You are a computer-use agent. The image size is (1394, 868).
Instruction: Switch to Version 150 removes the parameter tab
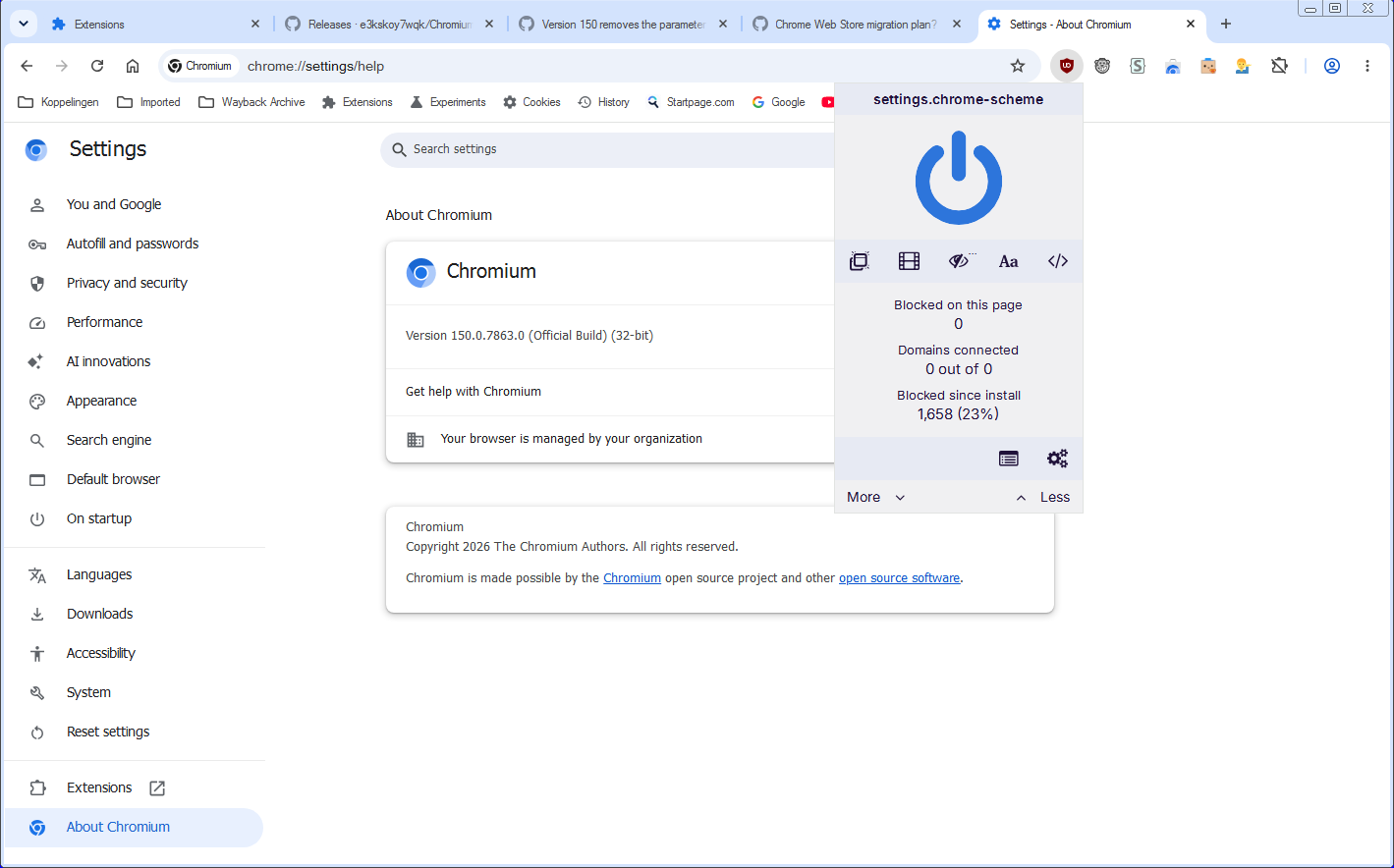coord(623,24)
